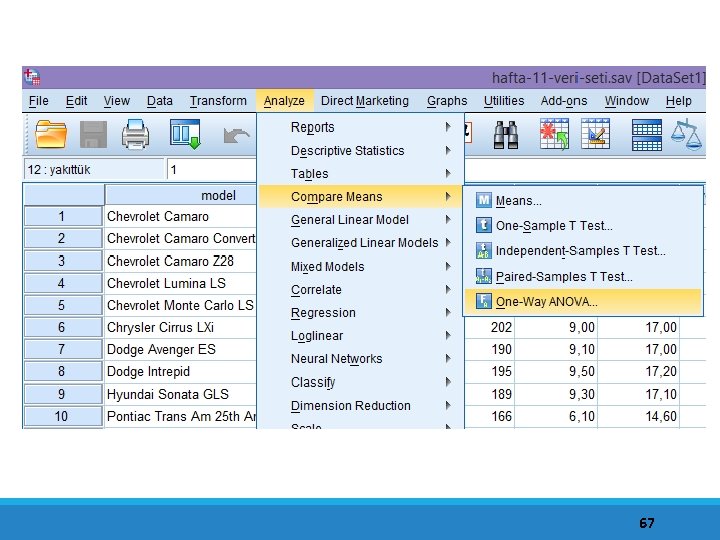Click the cell with value 9,50
The image size is (720, 540).
pyautogui.click(x=557, y=371)
